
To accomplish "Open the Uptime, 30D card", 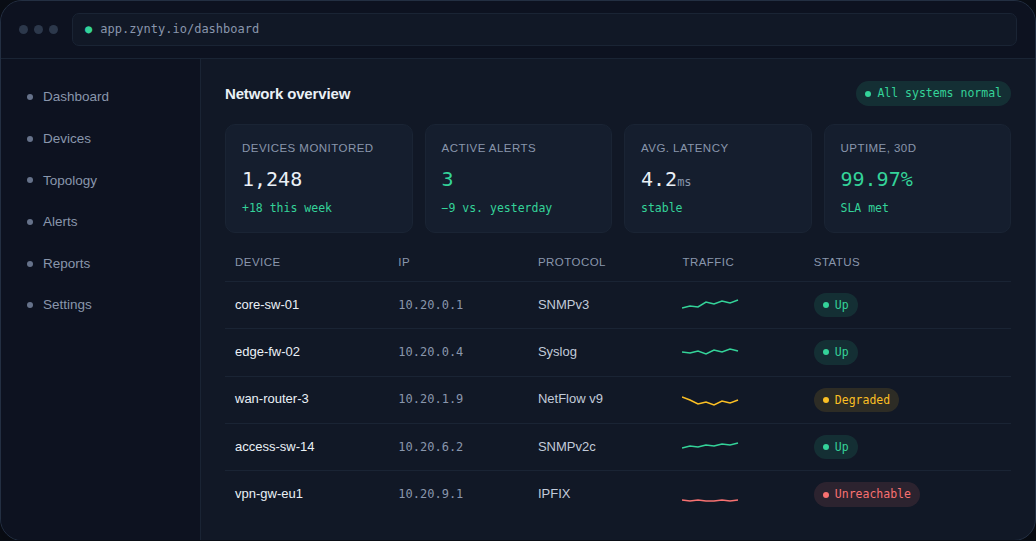I will pyautogui.click(x=917, y=178).
